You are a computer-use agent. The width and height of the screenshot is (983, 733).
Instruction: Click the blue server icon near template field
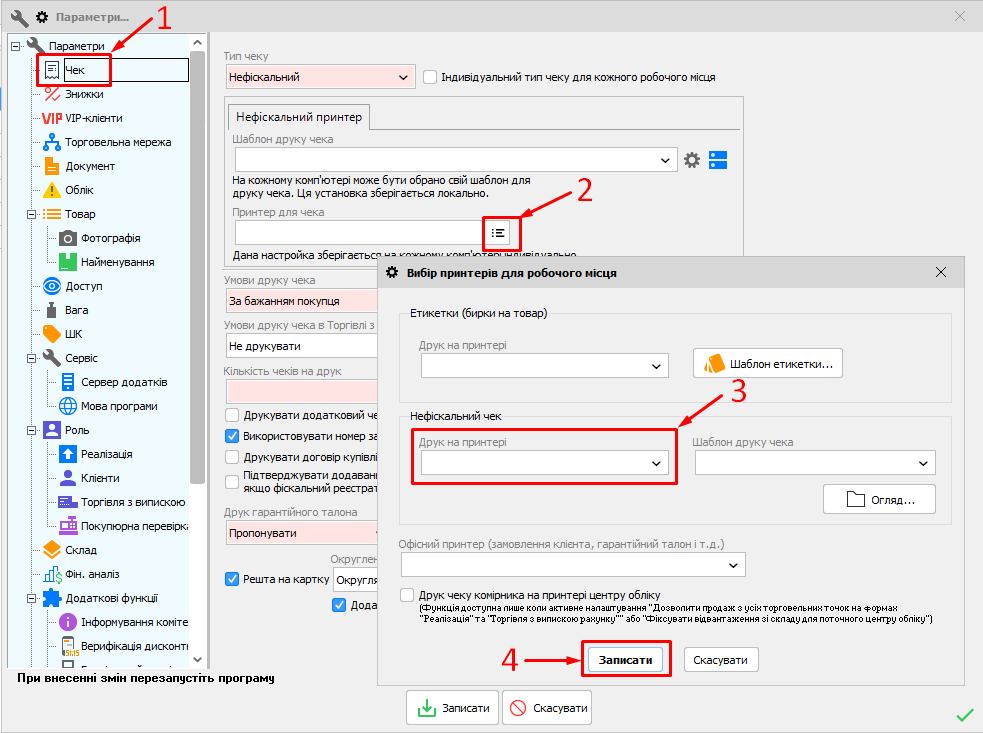click(718, 159)
